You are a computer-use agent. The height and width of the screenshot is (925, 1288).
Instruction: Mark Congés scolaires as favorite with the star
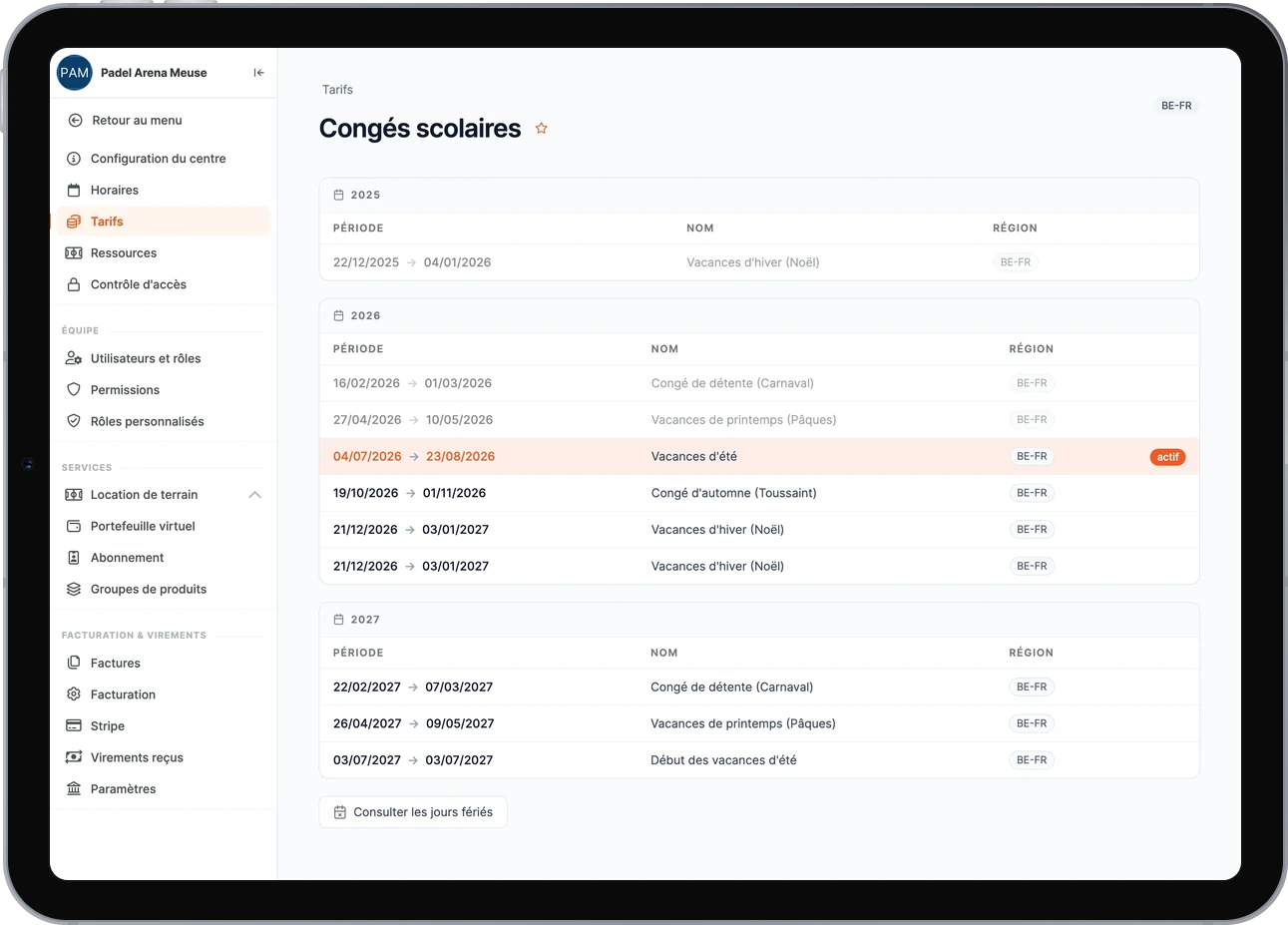pos(542,129)
